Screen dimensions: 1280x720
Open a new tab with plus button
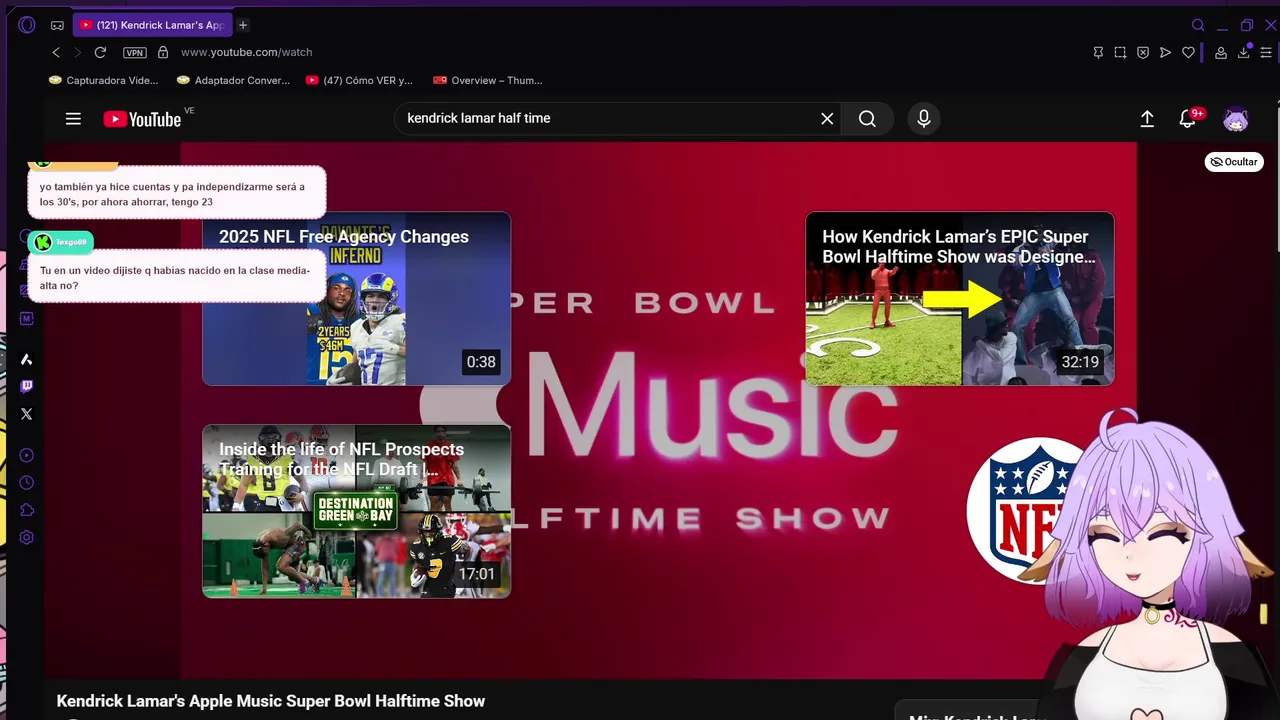[242, 25]
